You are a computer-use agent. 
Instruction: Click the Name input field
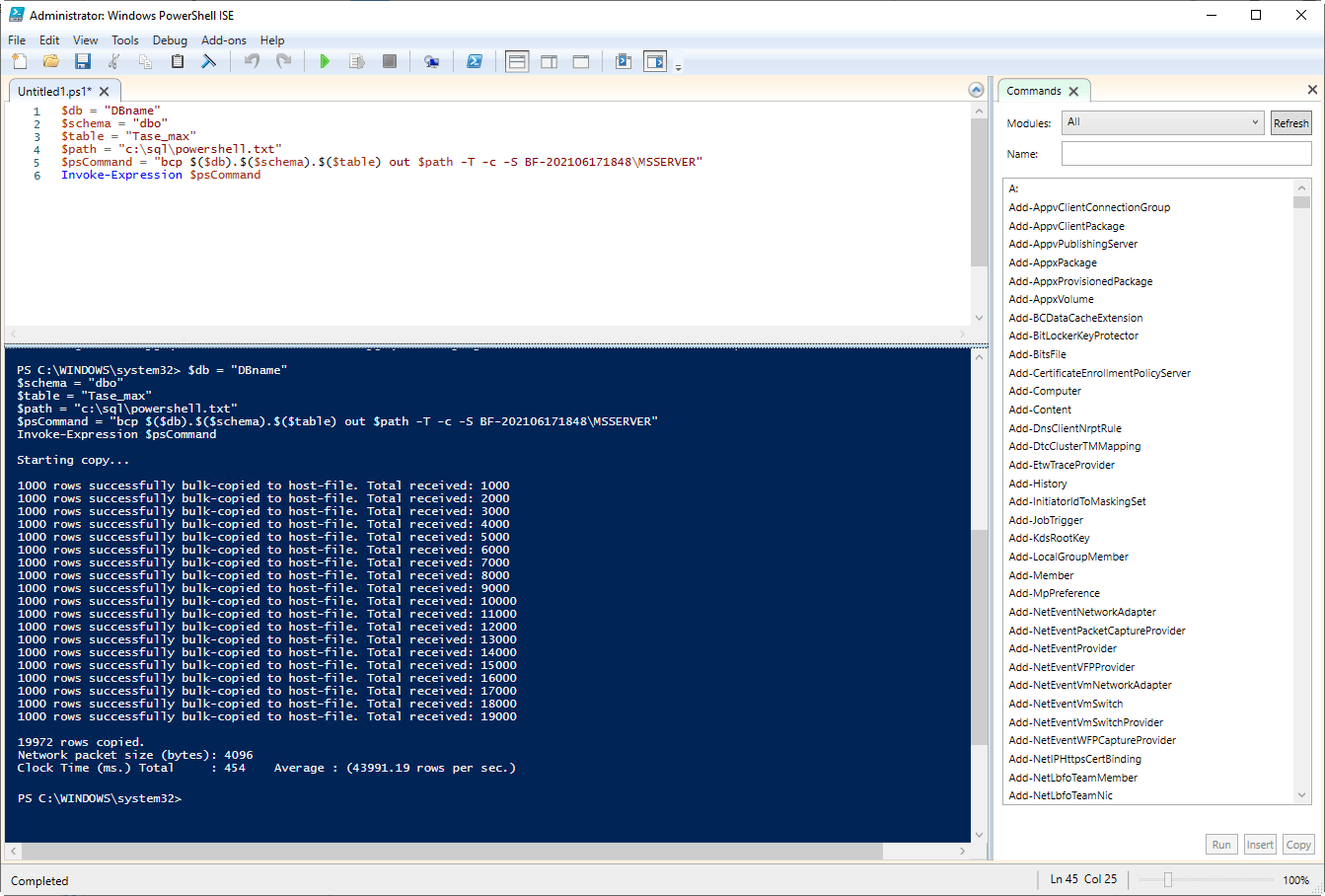(1186, 154)
